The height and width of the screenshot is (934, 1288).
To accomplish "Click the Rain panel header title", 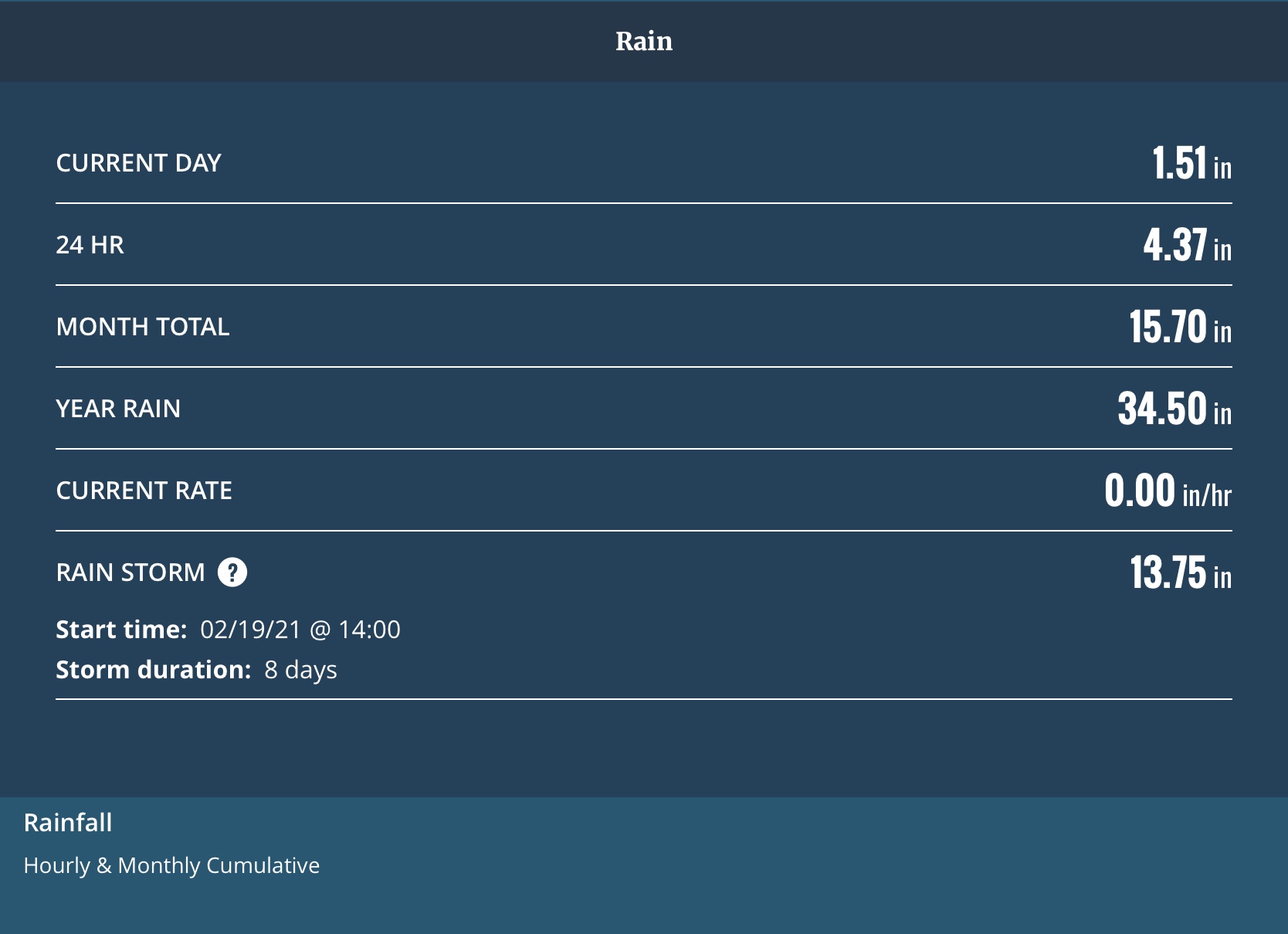I will pos(644,41).
